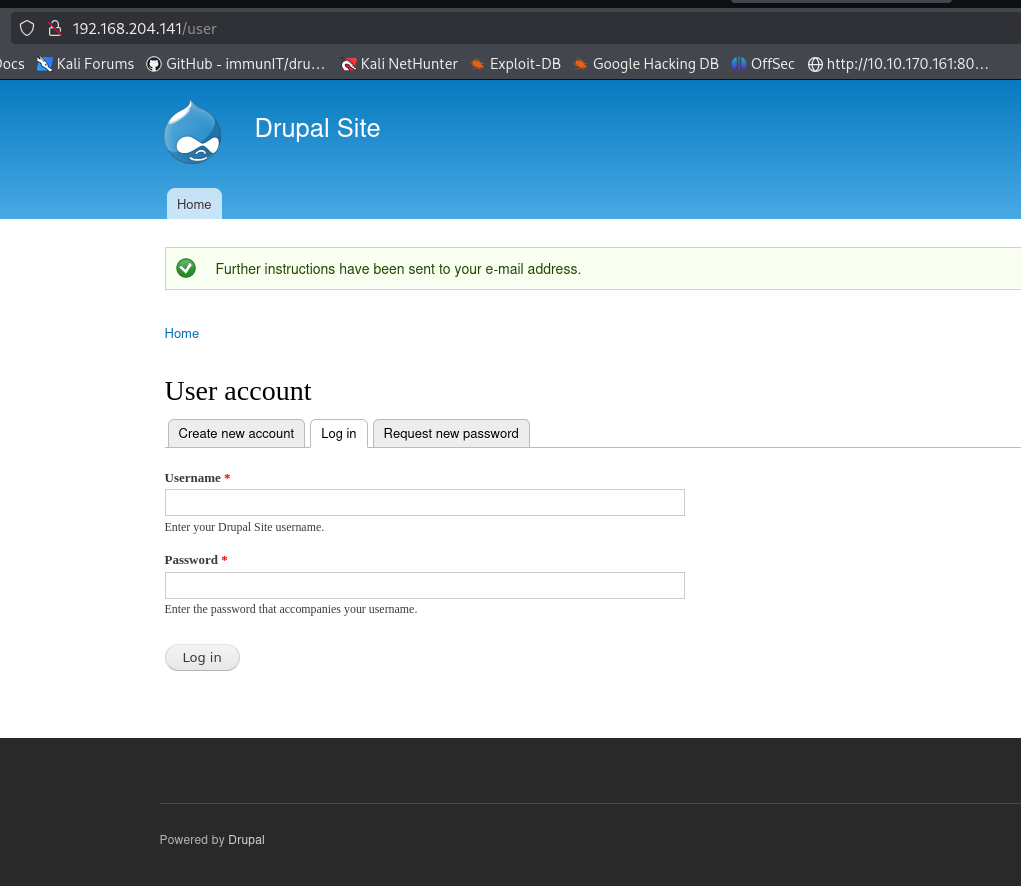Switch to Create new account tab

pyautogui.click(x=236, y=433)
